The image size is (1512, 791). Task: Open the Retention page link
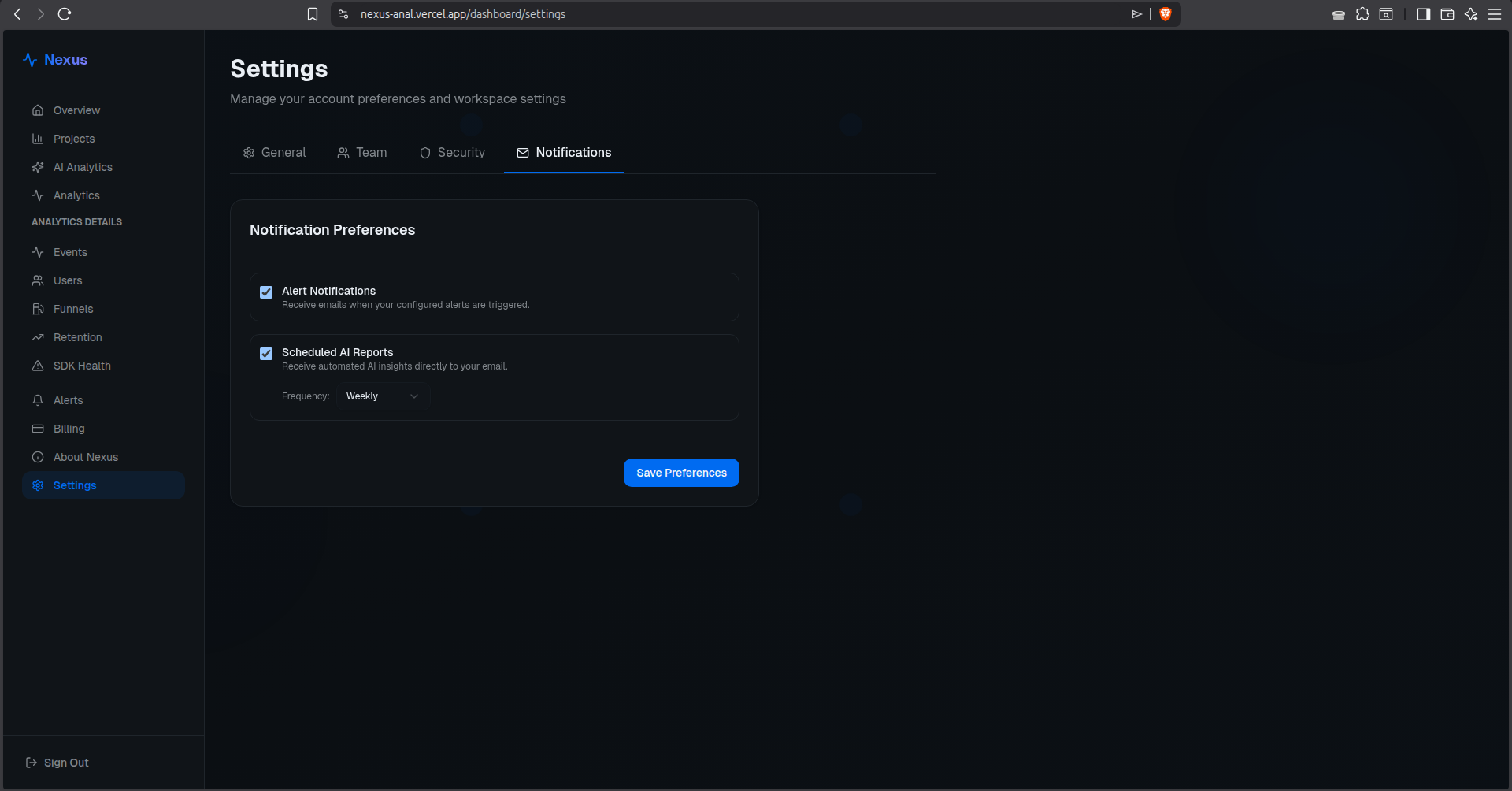click(104, 337)
